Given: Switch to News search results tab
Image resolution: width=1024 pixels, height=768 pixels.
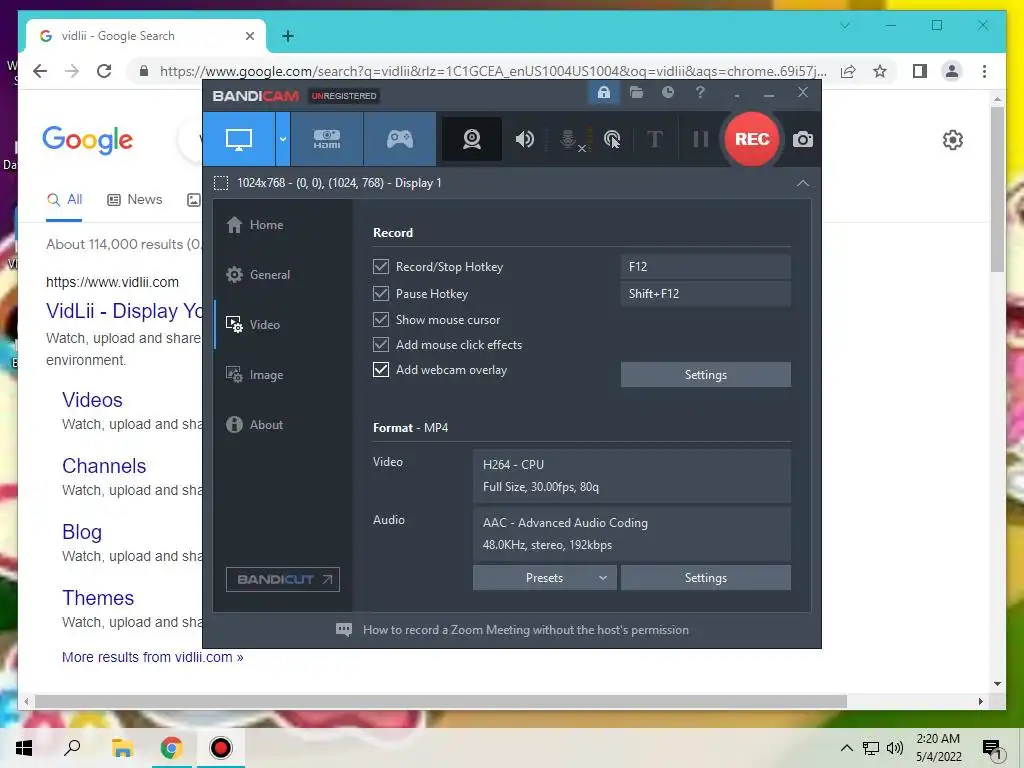Looking at the screenshot, I should tap(135, 200).
